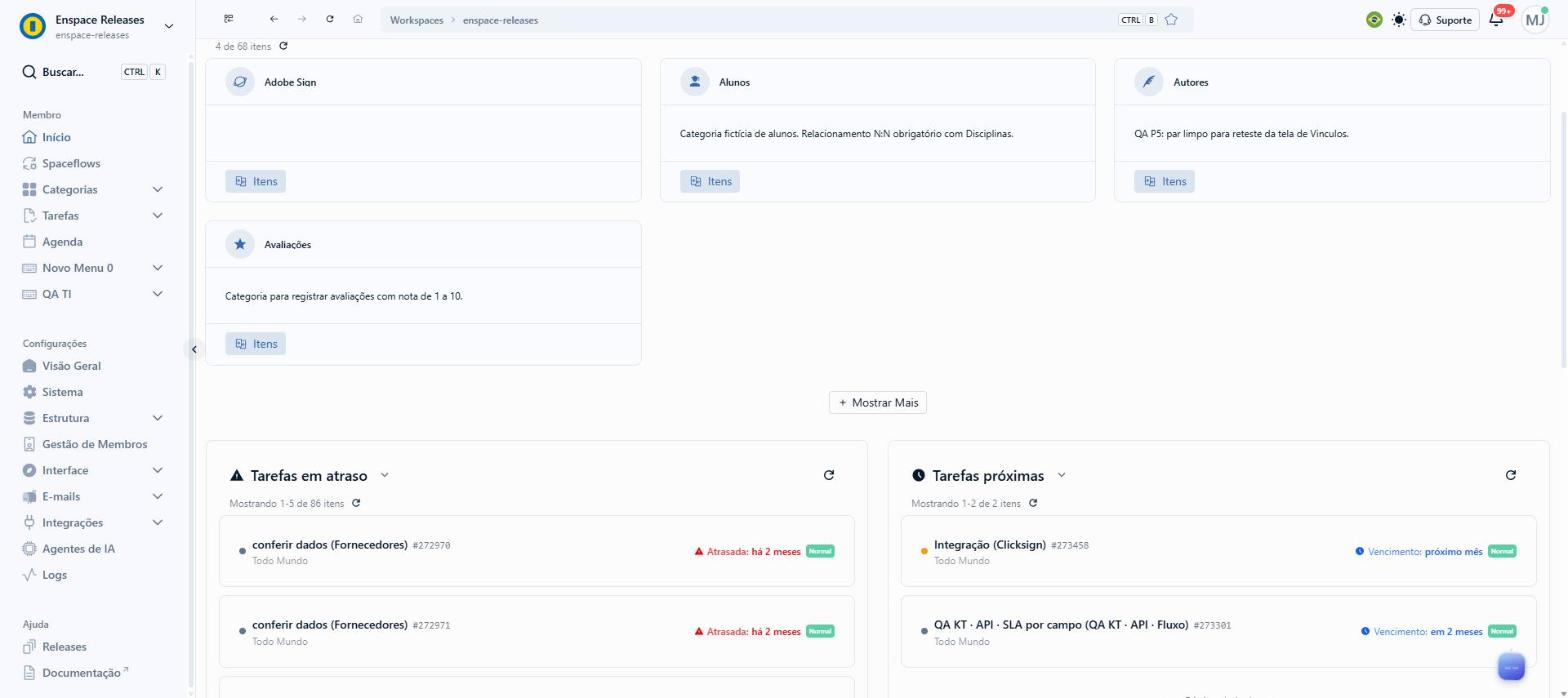Open notifications bell with 99+ badge
This screenshot has width=1568, height=698.
[x=1497, y=20]
